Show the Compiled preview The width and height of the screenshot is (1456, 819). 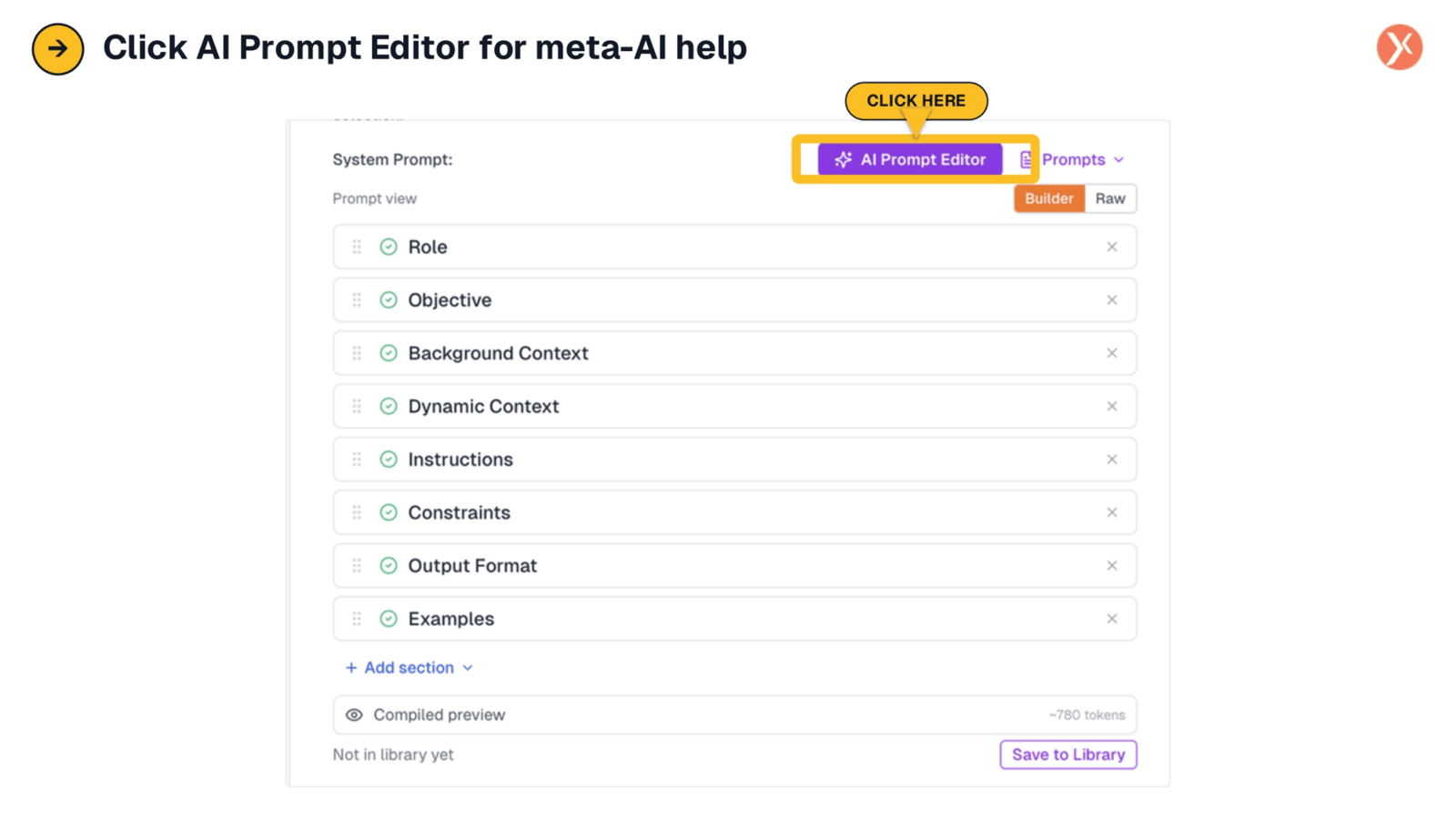point(734,715)
